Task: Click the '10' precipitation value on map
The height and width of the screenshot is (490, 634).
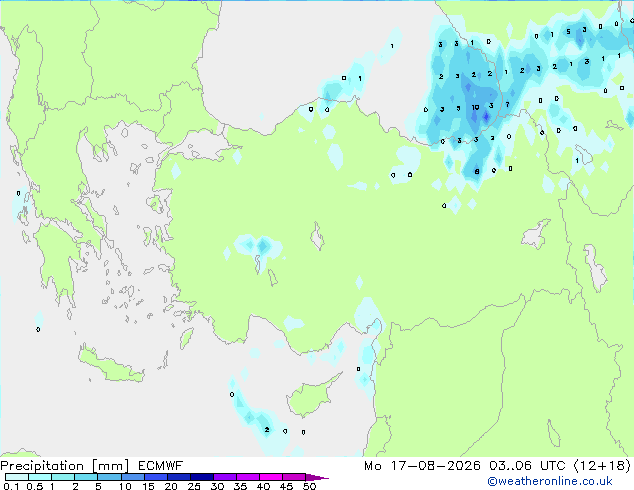Action: [476, 108]
